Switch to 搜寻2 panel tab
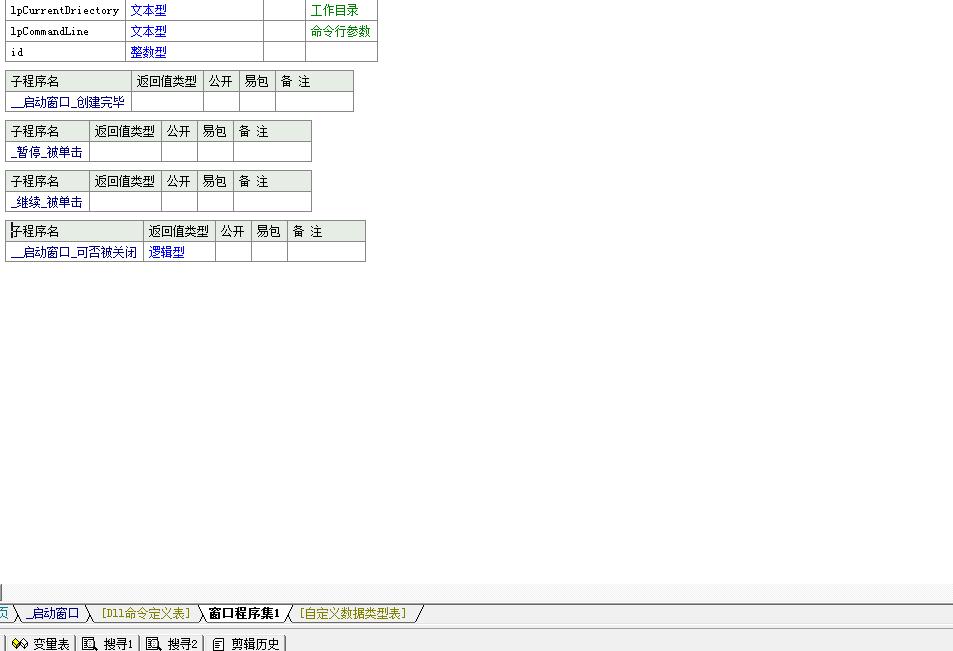953x651 pixels. point(182,644)
